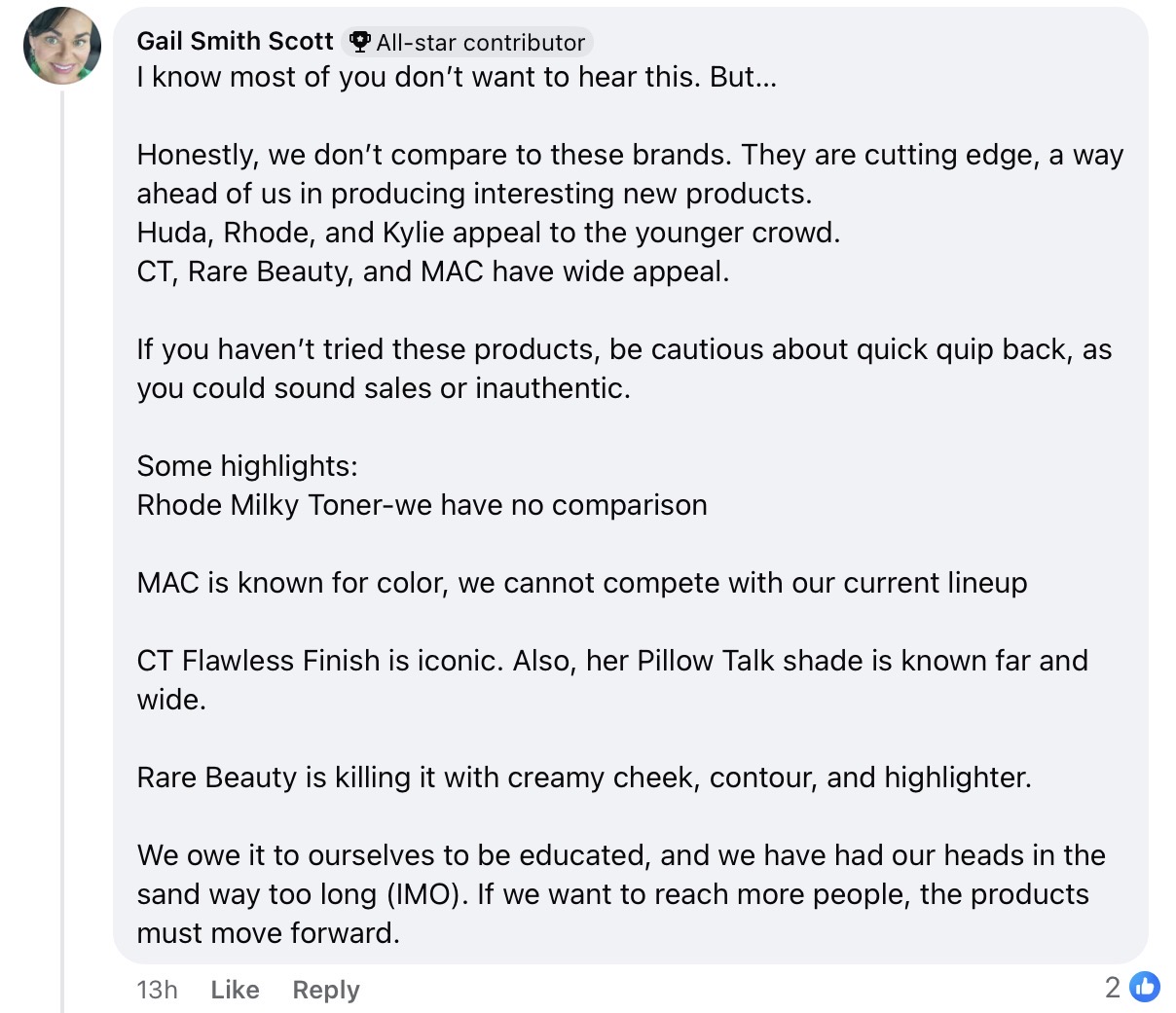Click the blue thumbs-up reaction icon
Image resolution: width=1176 pixels, height=1013 pixels.
click(x=1145, y=987)
